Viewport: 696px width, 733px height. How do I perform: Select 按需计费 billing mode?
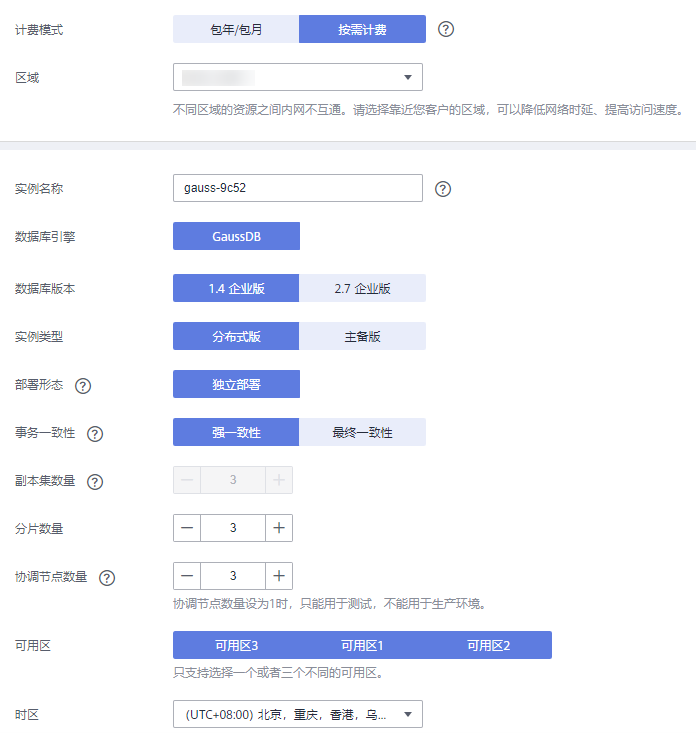click(x=362, y=29)
